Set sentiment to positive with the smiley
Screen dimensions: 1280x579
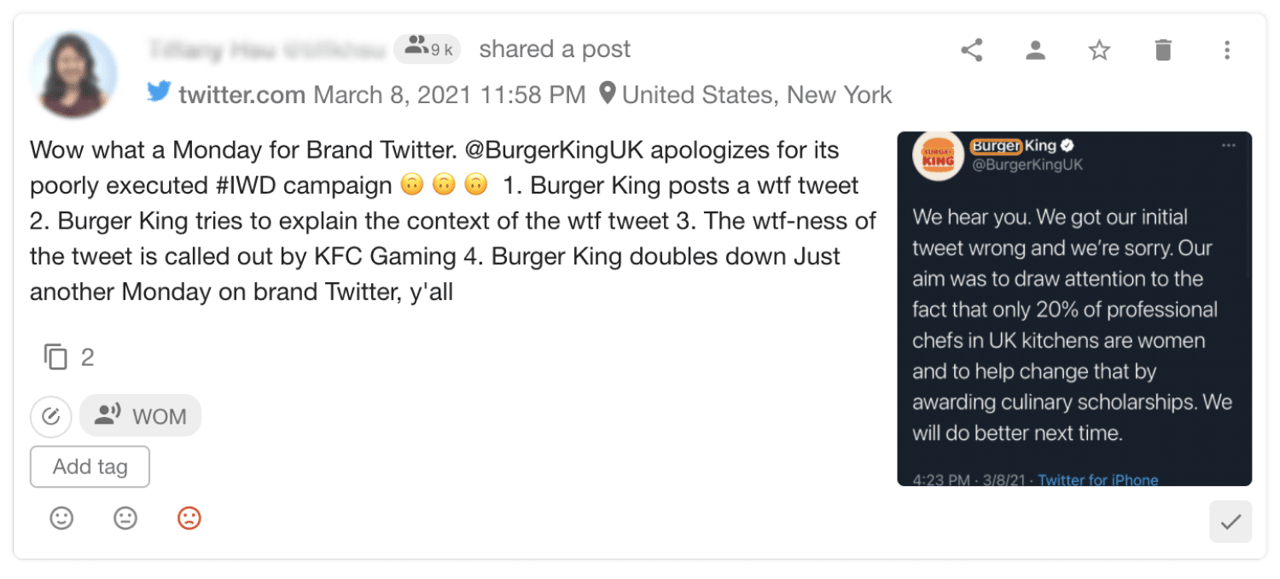62,518
